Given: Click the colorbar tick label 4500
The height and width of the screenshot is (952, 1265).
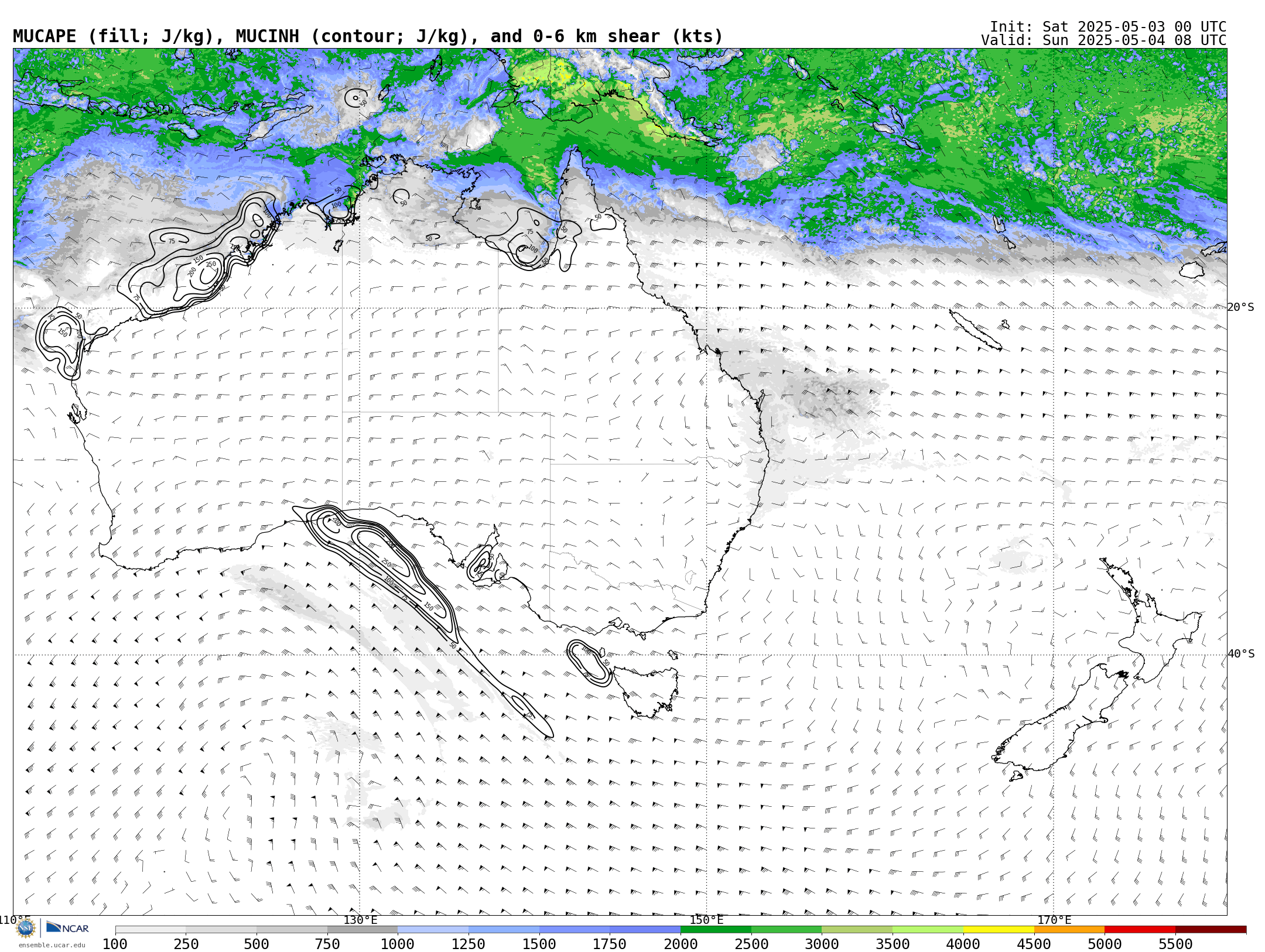Looking at the screenshot, I should (x=1034, y=944).
